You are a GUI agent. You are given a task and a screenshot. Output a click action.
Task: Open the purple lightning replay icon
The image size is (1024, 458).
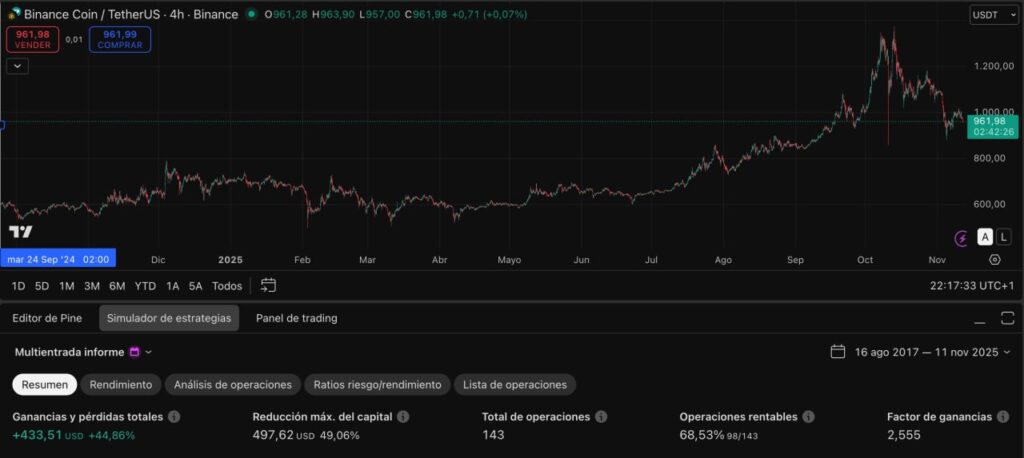point(961,238)
